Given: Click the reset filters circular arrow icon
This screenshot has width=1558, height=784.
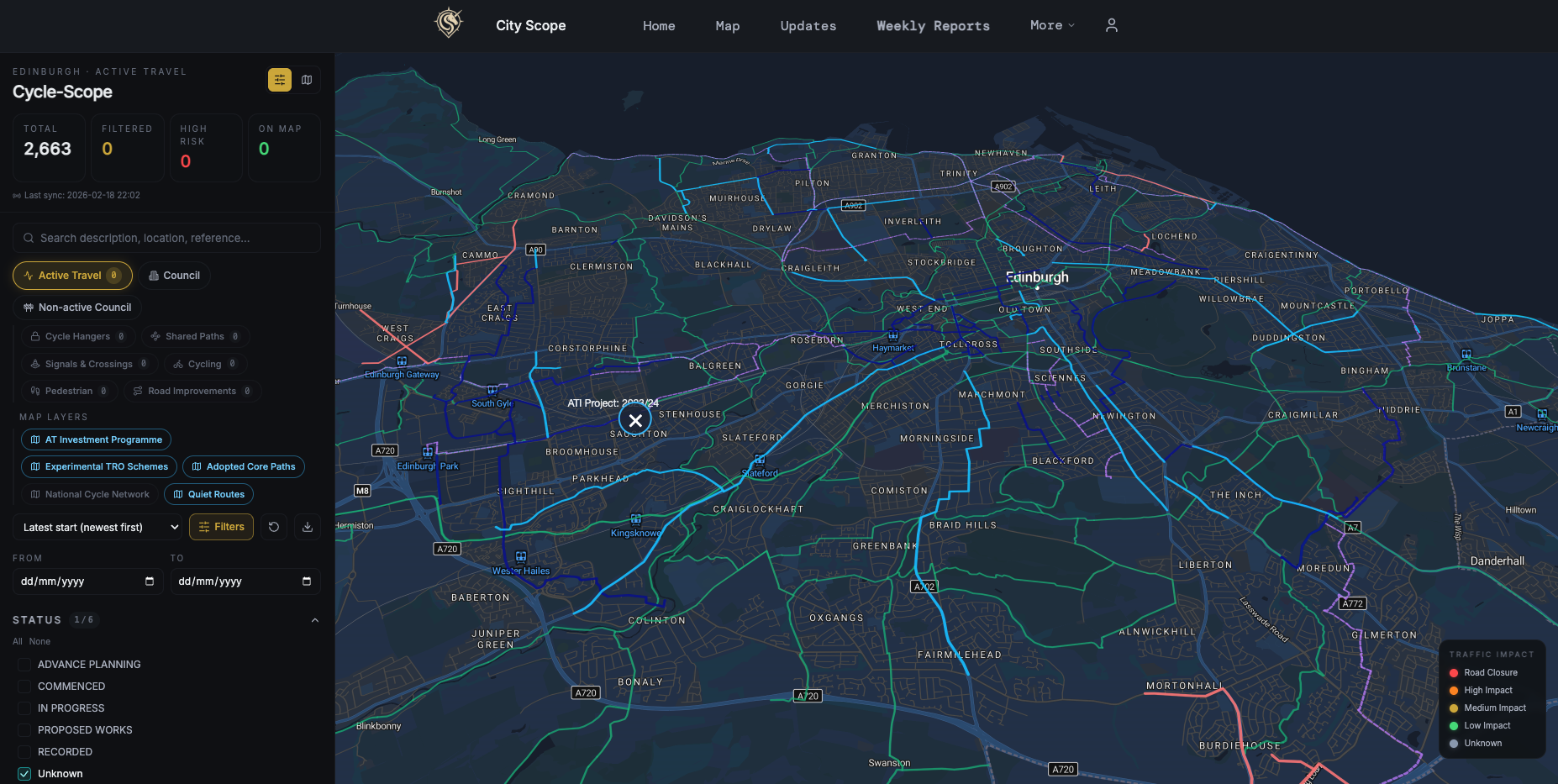Looking at the screenshot, I should pyautogui.click(x=274, y=527).
